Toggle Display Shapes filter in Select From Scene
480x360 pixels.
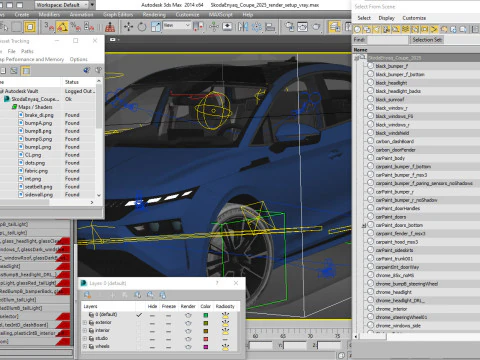[367, 29]
